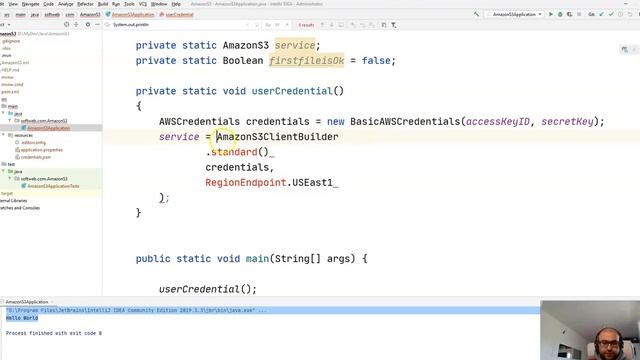Click the search magnifier icon in find bar

point(107,25)
